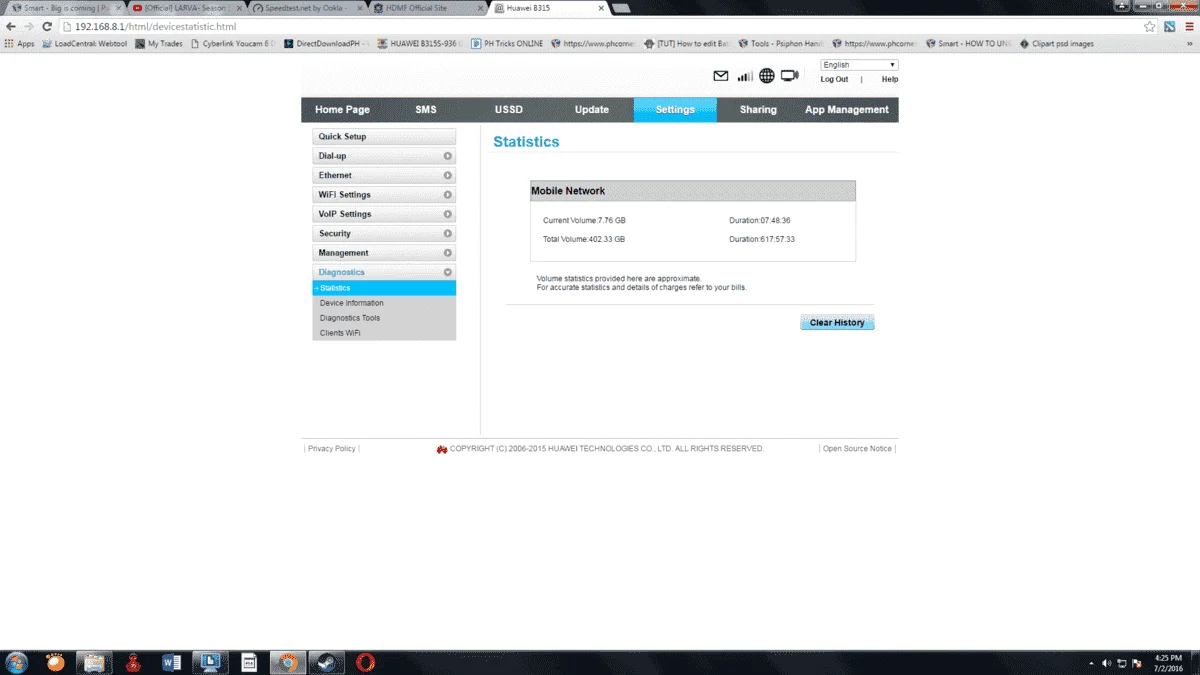The width and height of the screenshot is (1200, 675).
Task: Expand the WiFi Settings section
Action: [384, 195]
